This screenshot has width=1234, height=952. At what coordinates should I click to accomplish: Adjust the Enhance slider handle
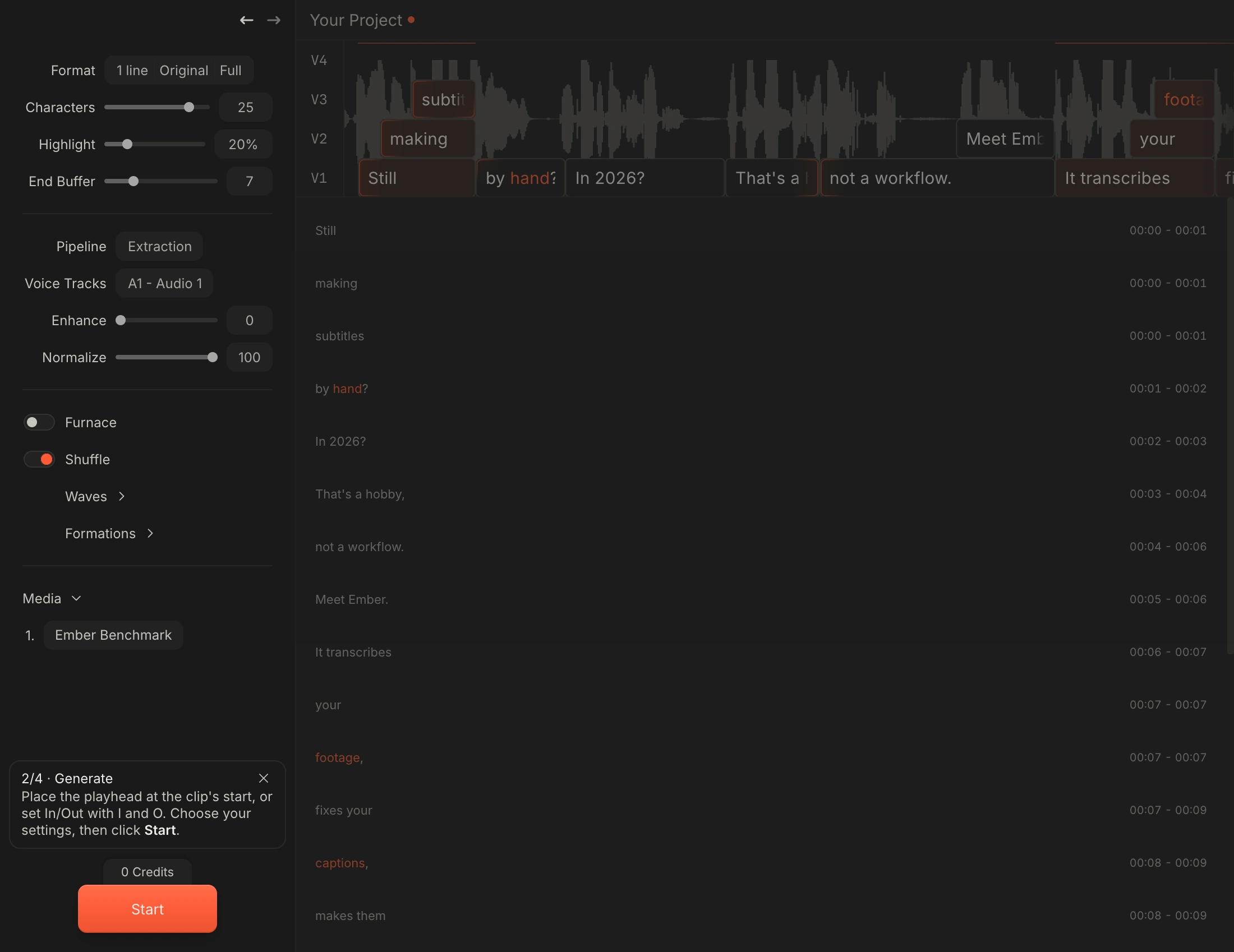[x=121, y=320]
